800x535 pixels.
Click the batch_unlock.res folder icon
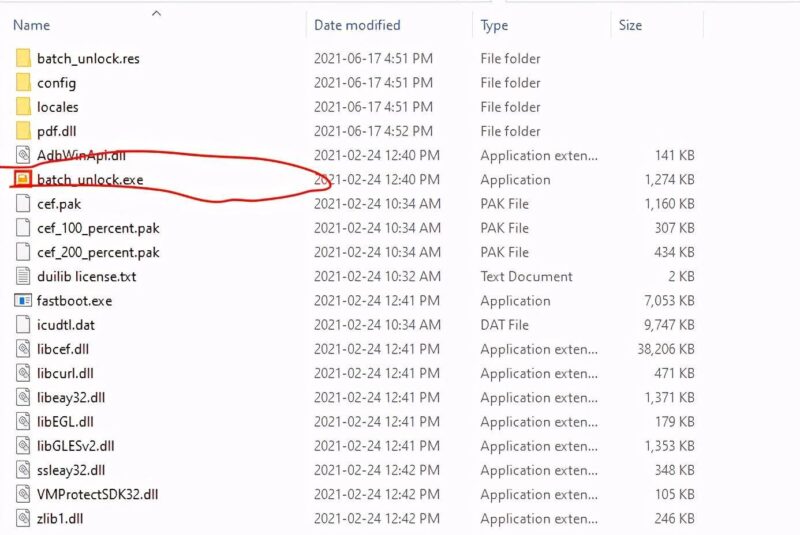pyautogui.click(x=23, y=59)
